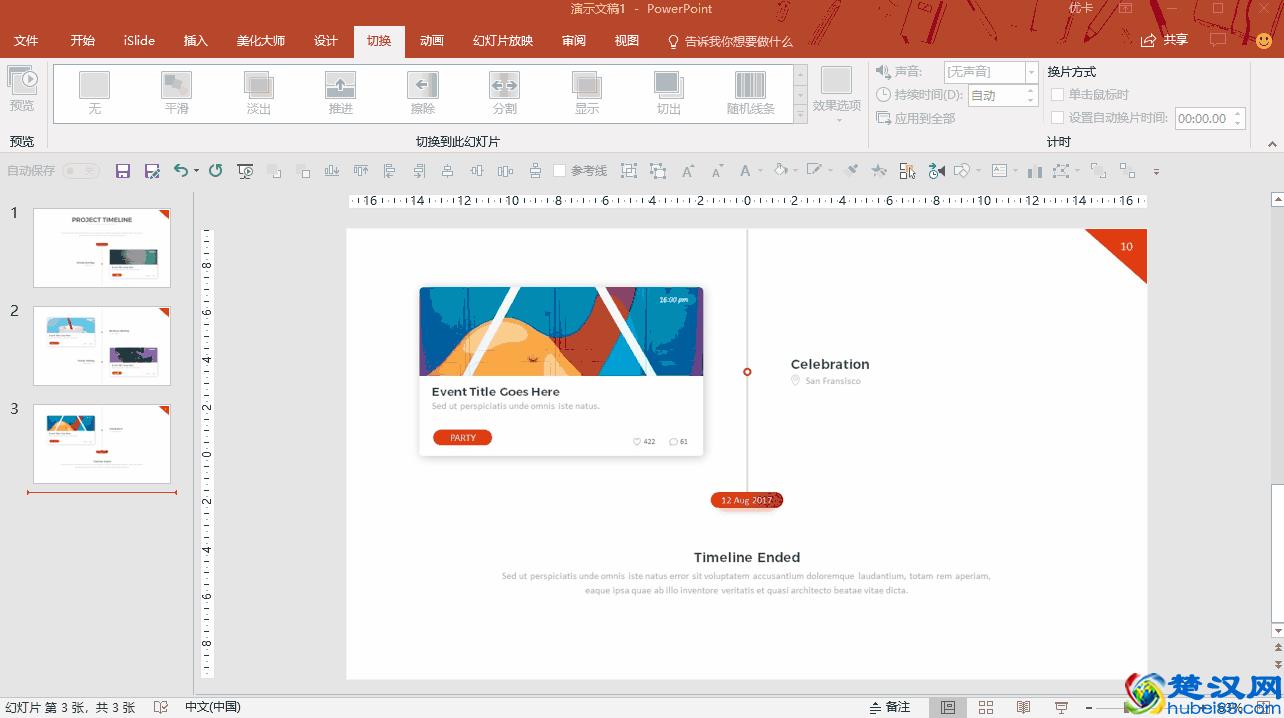Open reading view from the status bar
The width and height of the screenshot is (1284, 718).
click(x=1023, y=707)
